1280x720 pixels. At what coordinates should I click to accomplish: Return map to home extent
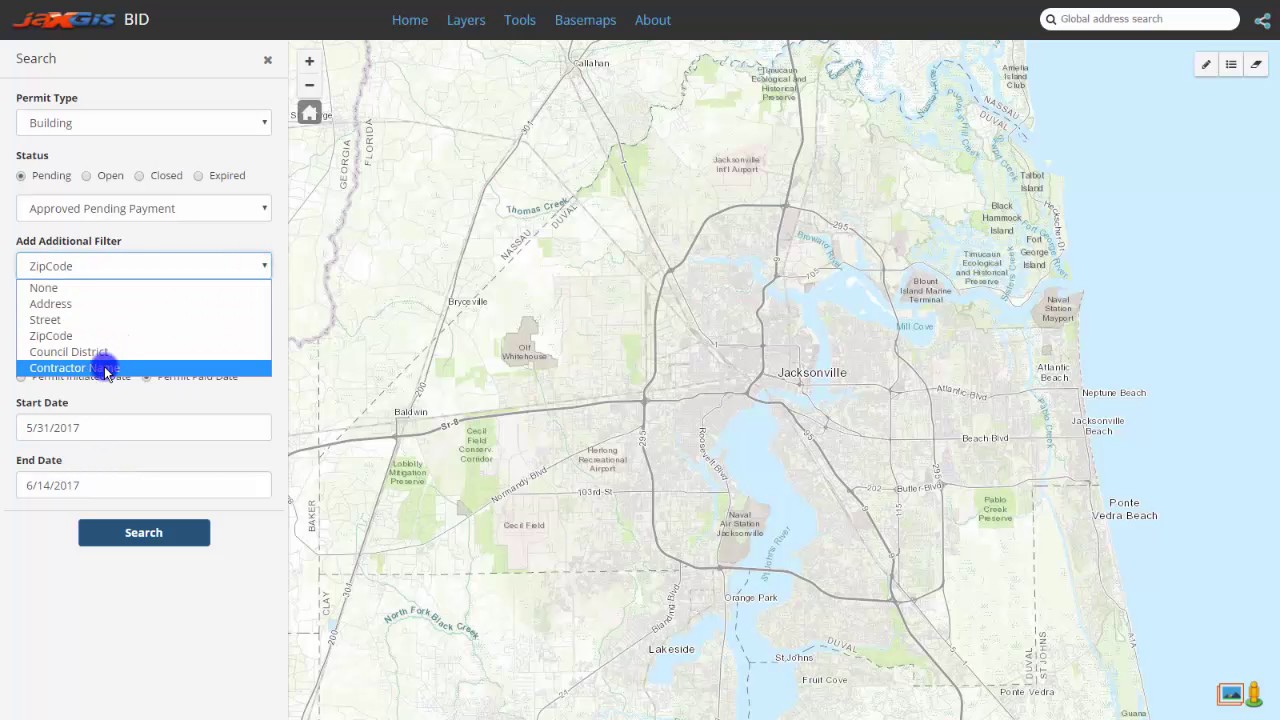point(309,113)
